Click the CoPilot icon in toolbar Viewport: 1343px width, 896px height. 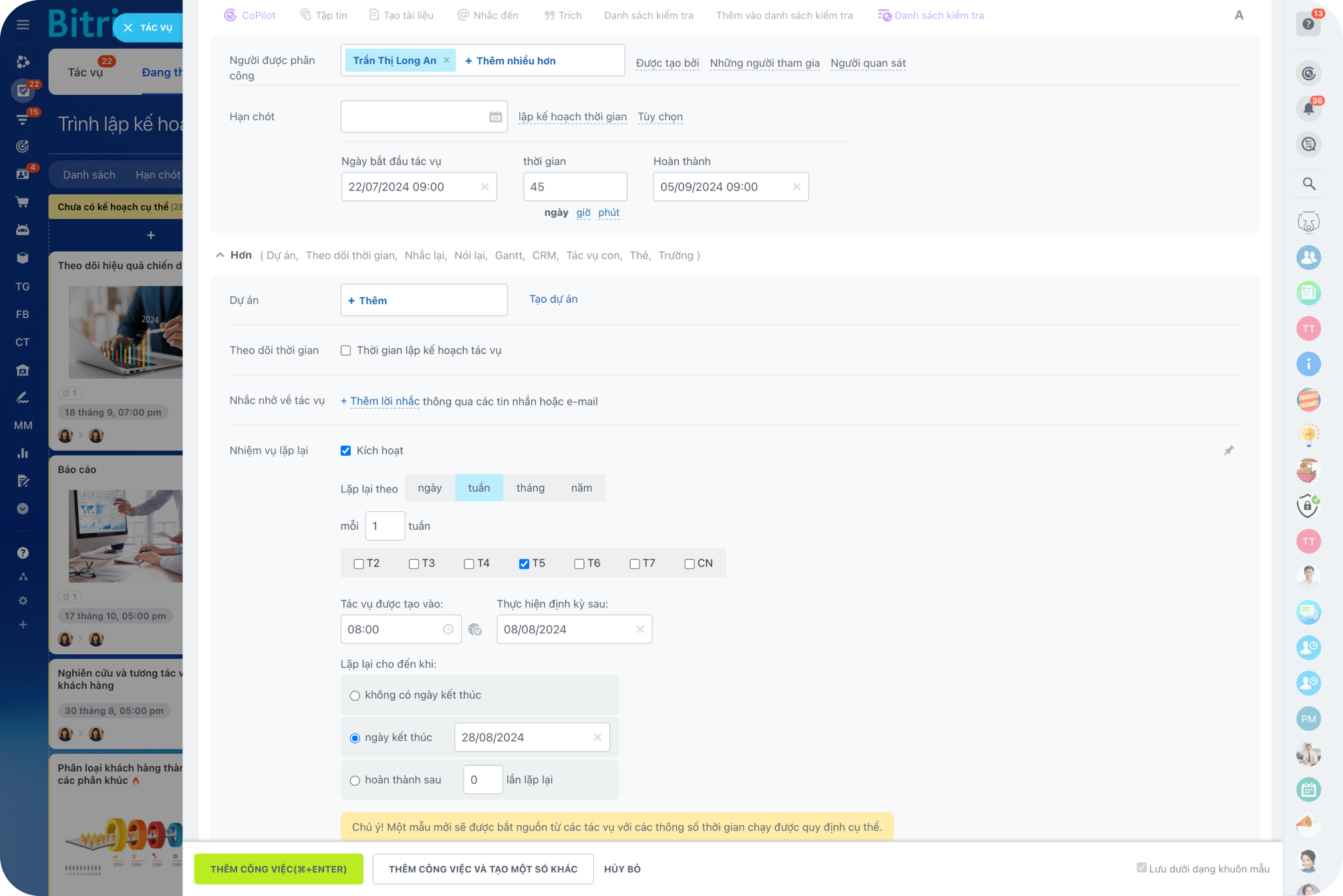pyautogui.click(x=231, y=15)
